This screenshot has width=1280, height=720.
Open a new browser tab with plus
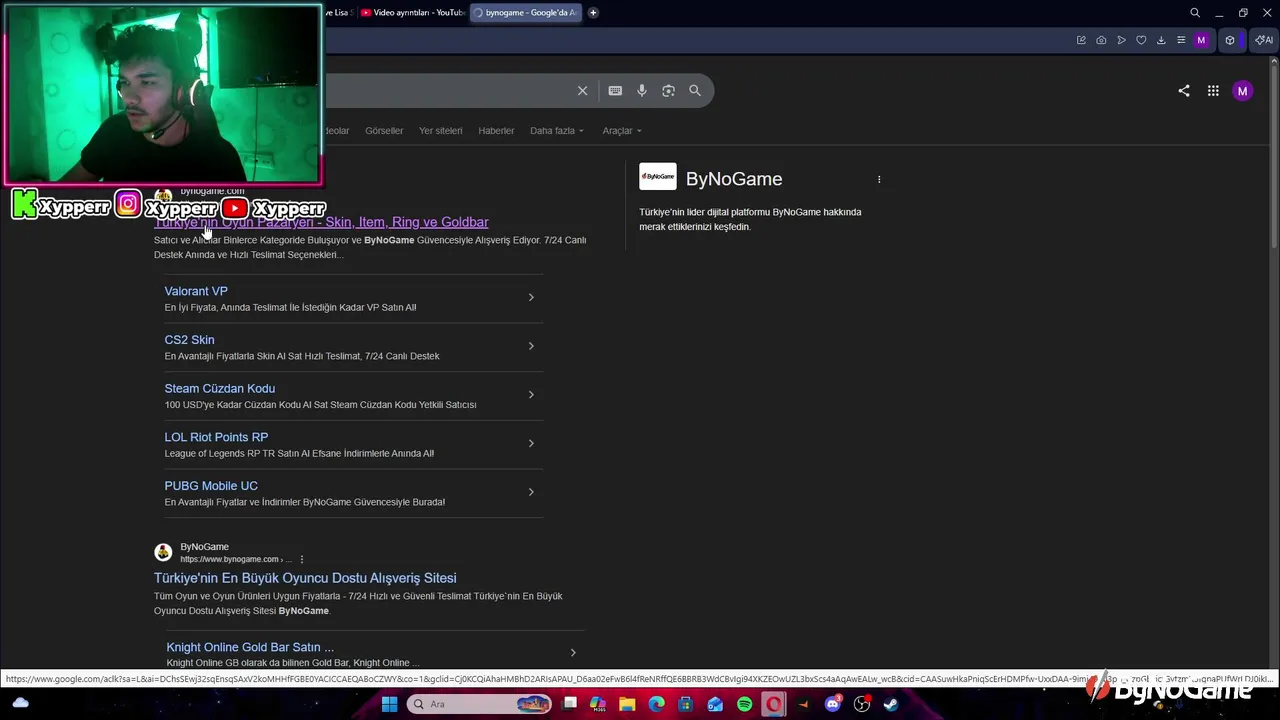[593, 13]
